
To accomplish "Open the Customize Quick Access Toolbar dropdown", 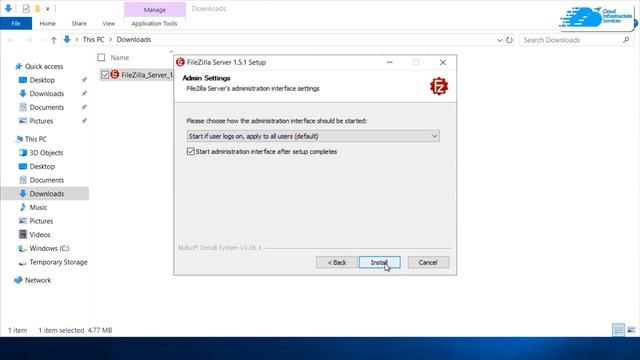I will pos(47,9).
